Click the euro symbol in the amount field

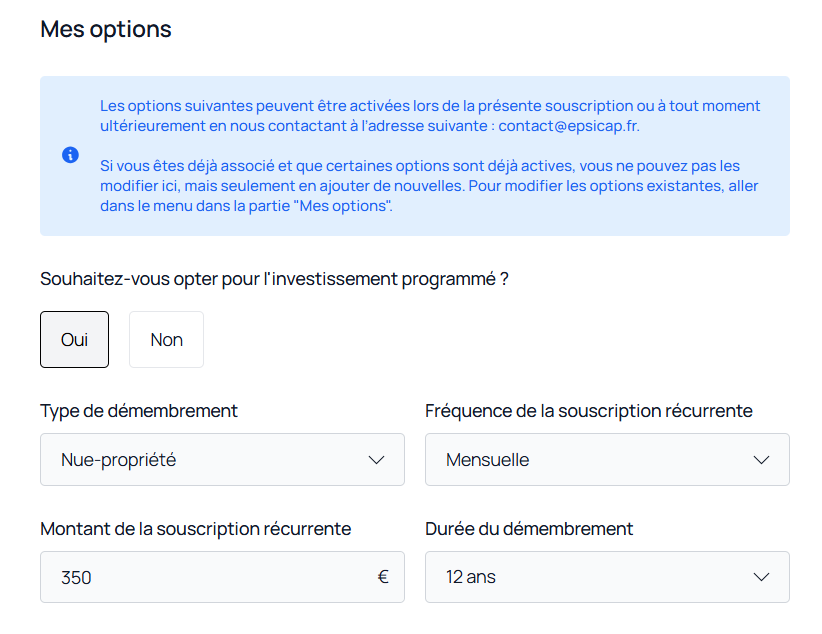383,577
